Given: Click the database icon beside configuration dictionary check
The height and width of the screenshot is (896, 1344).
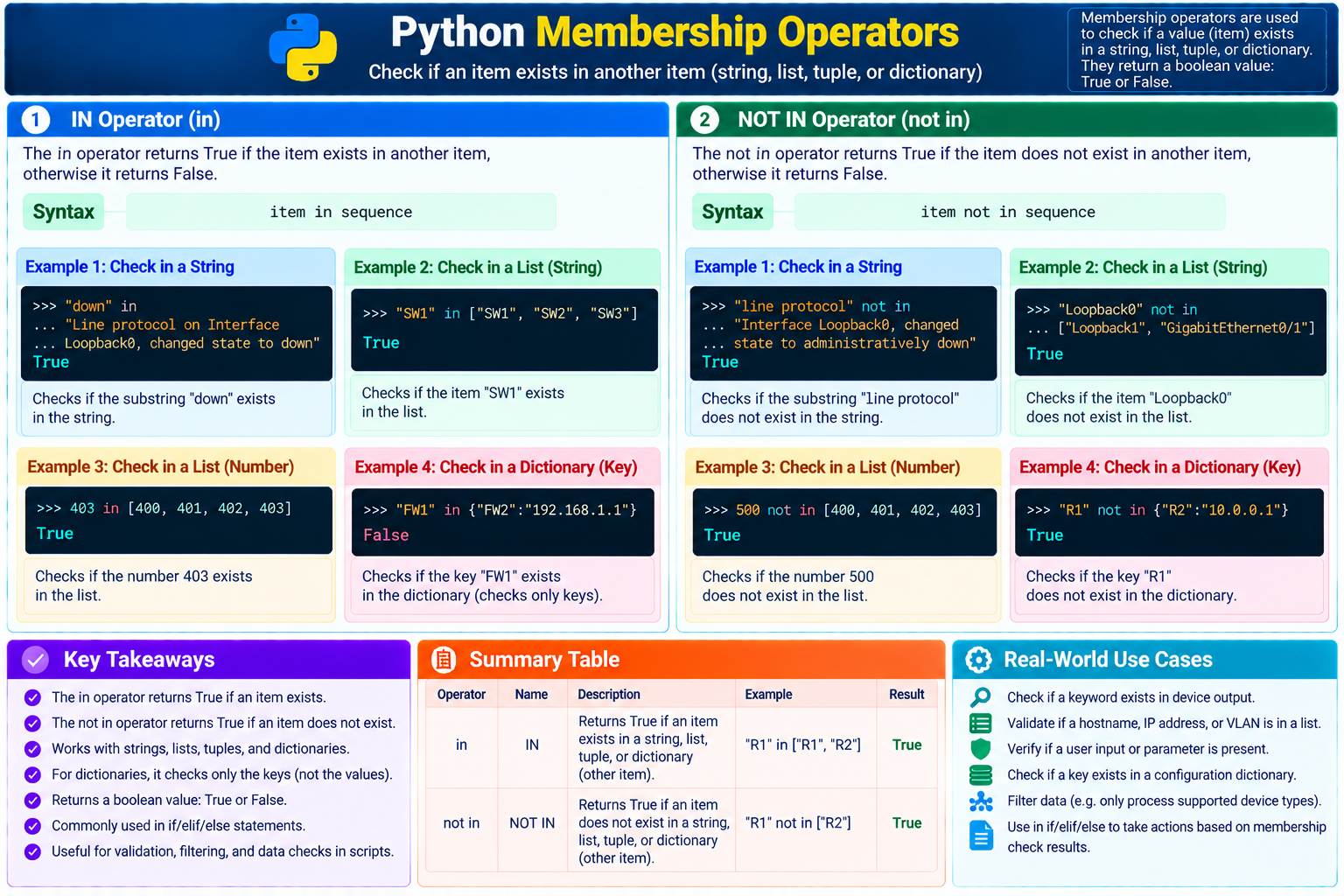Looking at the screenshot, I should pos(981,775).
